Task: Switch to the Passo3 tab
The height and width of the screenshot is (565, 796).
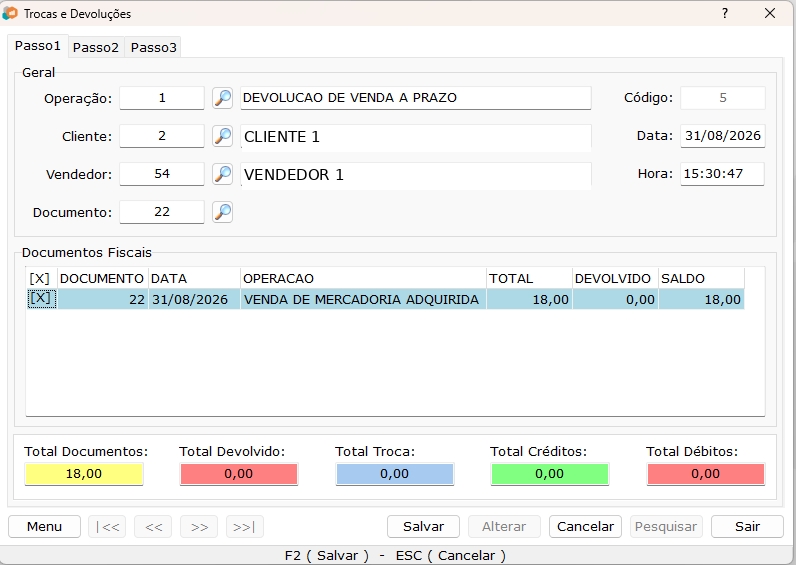Action: [x=153, y=47]
